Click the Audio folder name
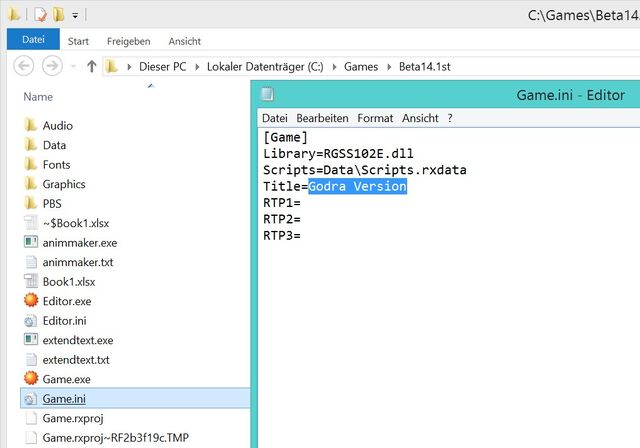640x448 pixels. click(x=58, y=125)
